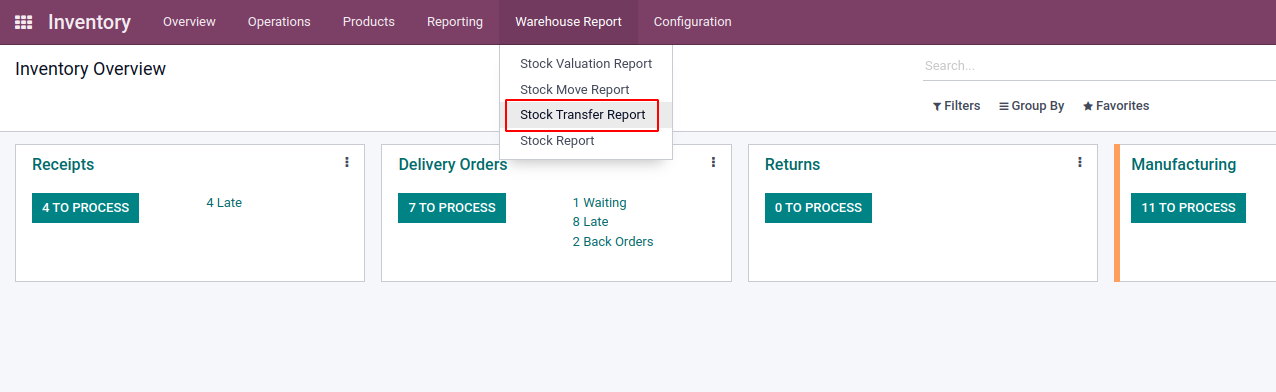Focus the Search input field
Viewport: 1276px width, 392px height.
click(x=1099, y=66)
